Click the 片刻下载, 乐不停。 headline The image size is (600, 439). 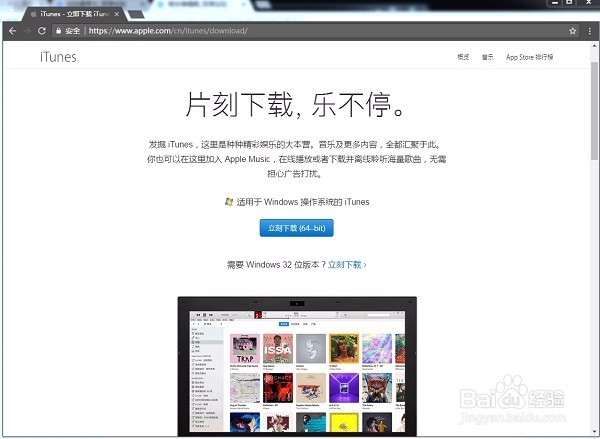295,104
